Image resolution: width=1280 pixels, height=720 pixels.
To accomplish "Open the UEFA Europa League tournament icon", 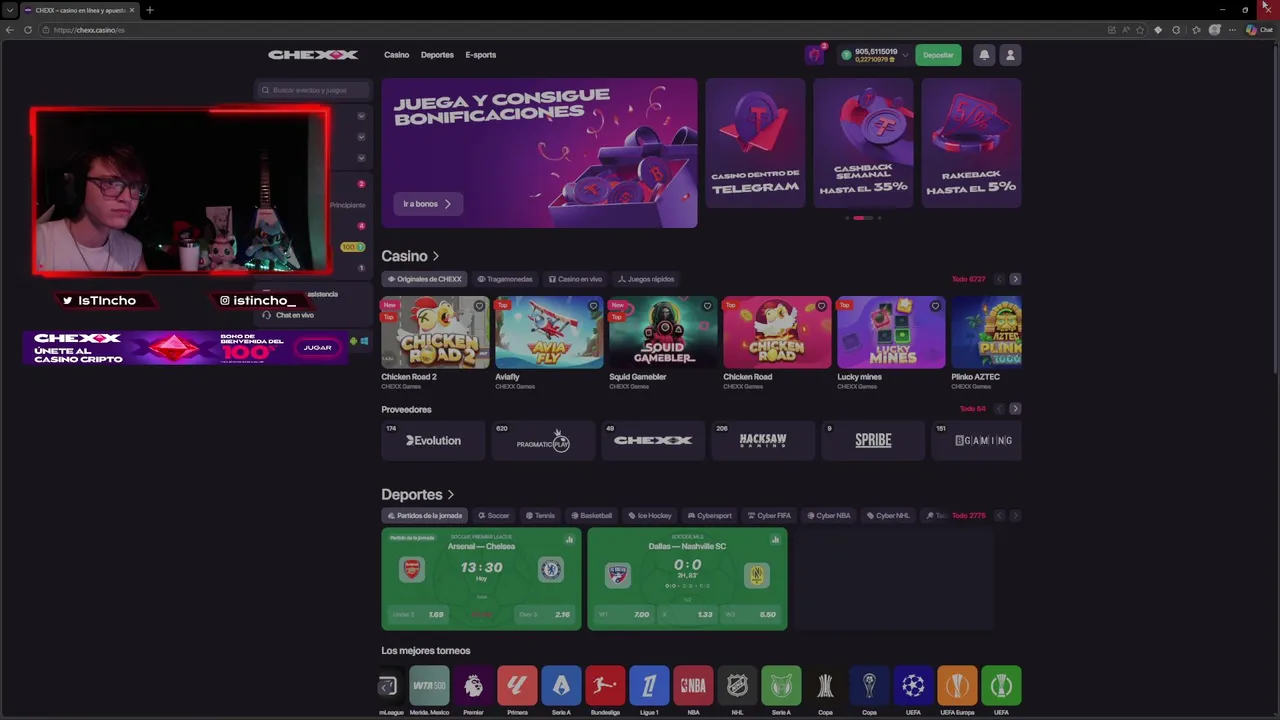I will coord(957,685).
